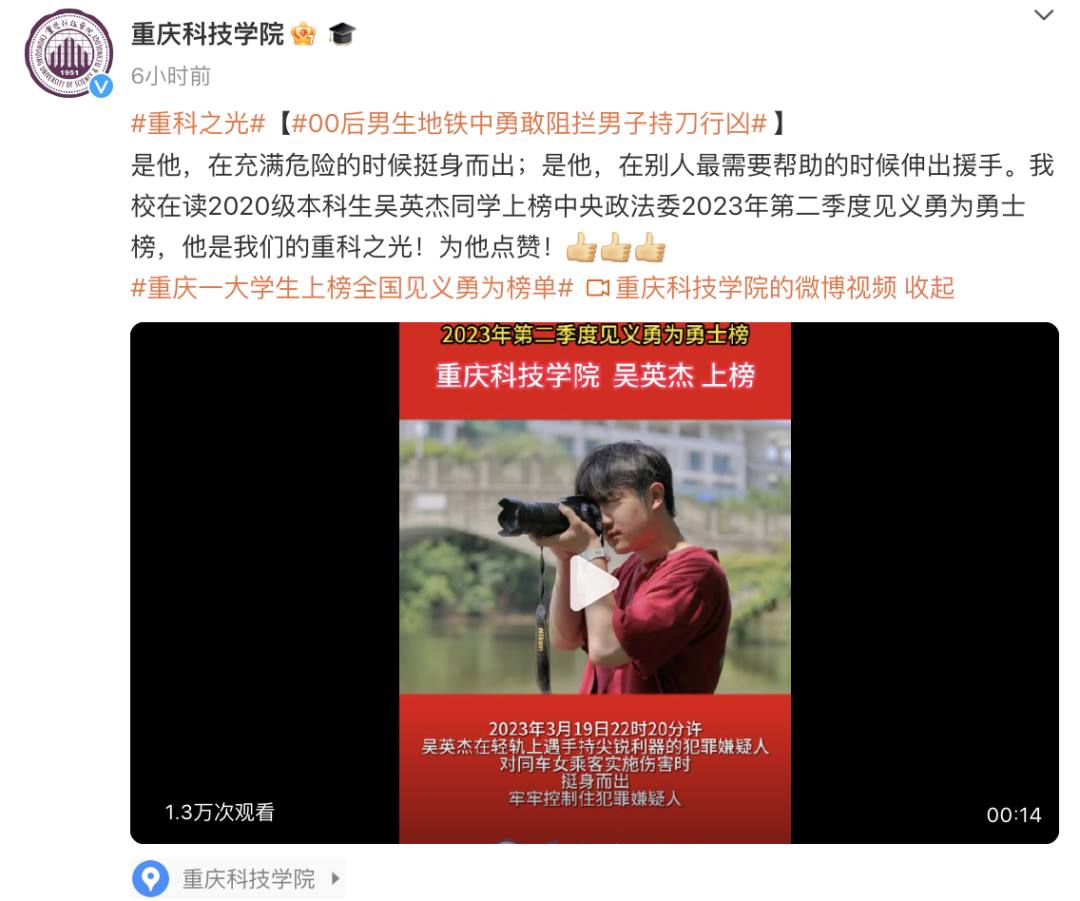
Task: Click the 00:14 video duration label
Action: [x=1013, y=815]
